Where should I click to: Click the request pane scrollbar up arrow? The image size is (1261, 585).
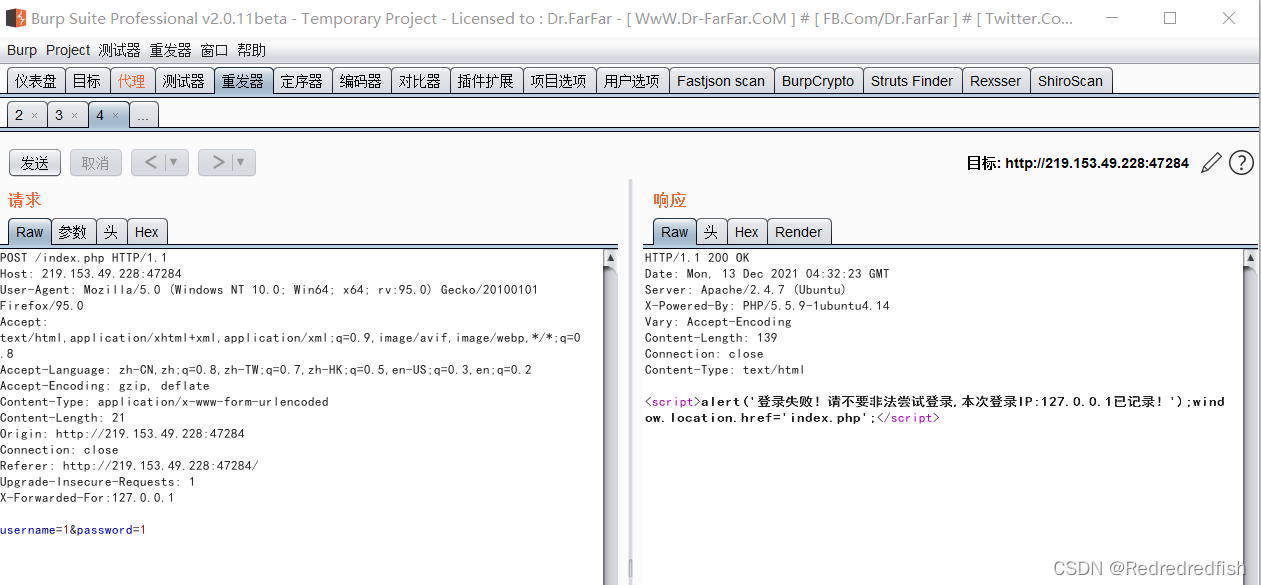click(x=611, y=258)
